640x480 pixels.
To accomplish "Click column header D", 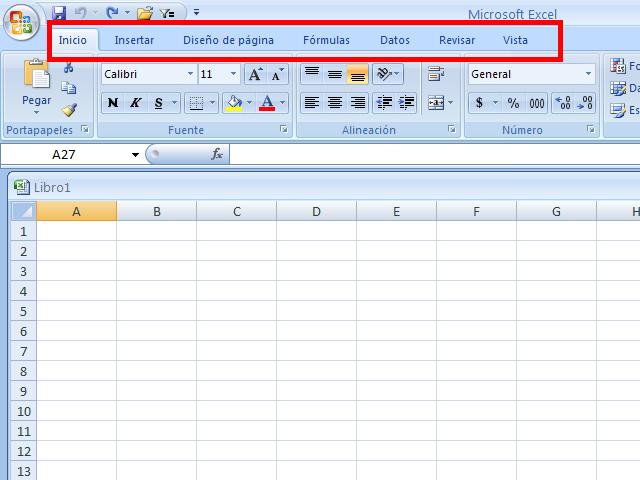I will click(316, 211).
